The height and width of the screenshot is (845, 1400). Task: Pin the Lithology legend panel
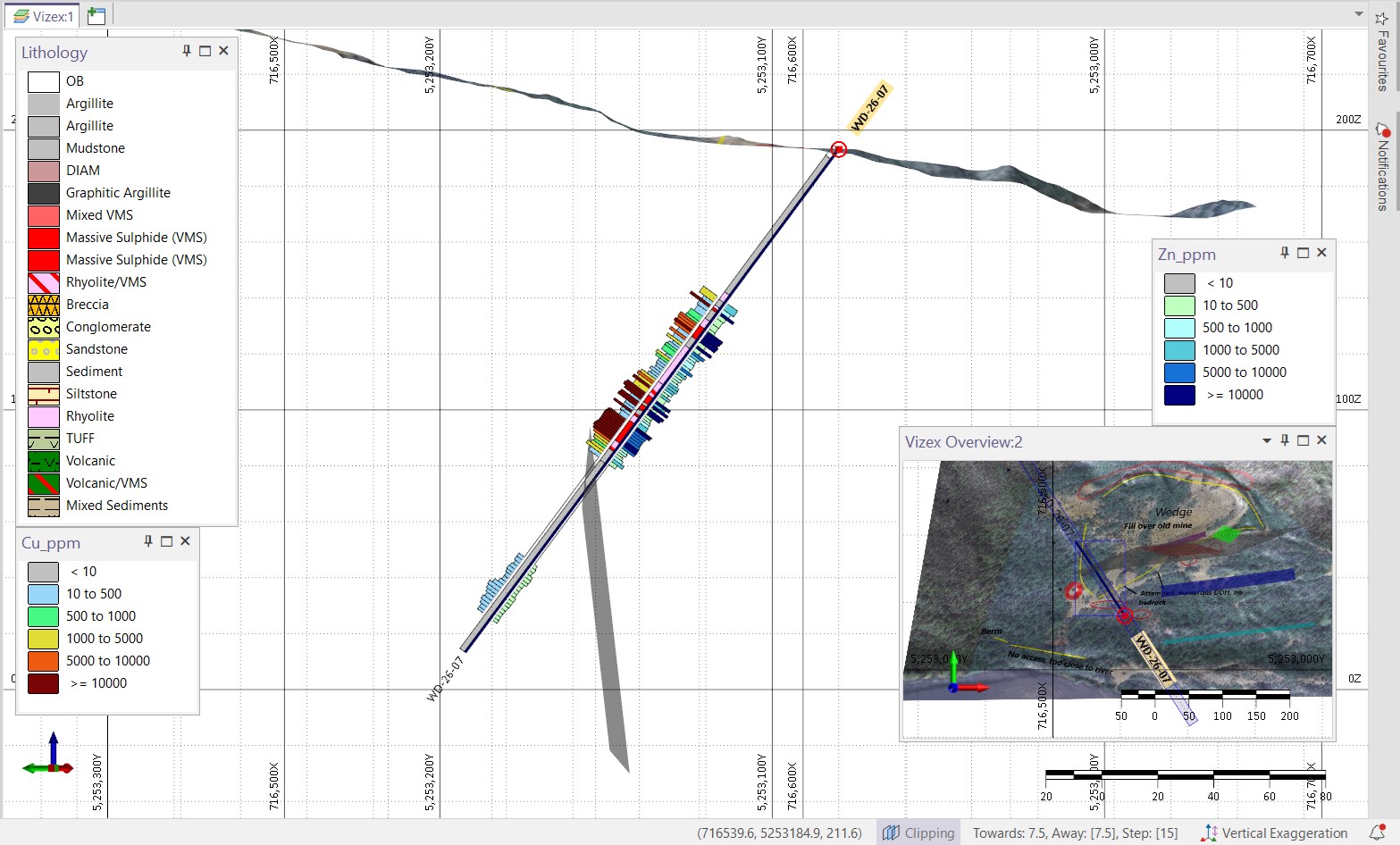187,51
